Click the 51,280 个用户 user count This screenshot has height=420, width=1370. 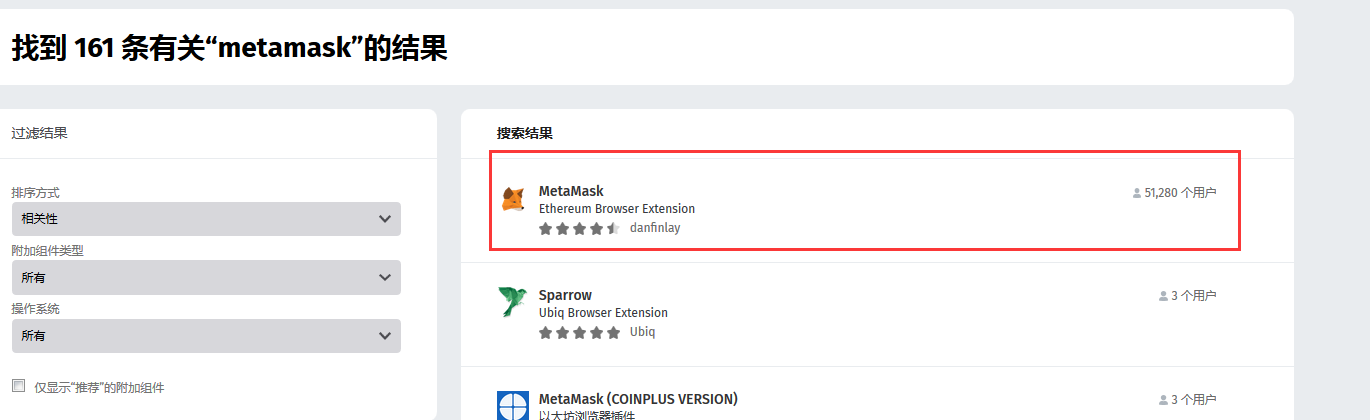point(1180,193)
